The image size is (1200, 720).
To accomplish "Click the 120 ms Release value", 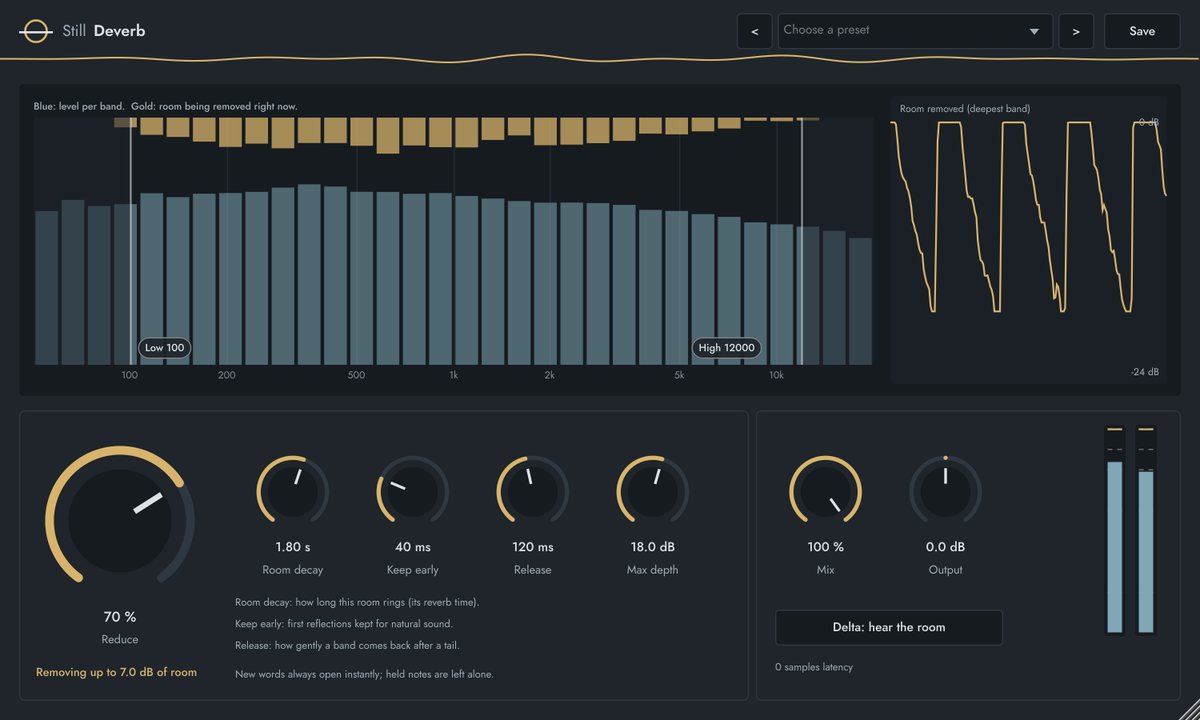I will [533, 547].
